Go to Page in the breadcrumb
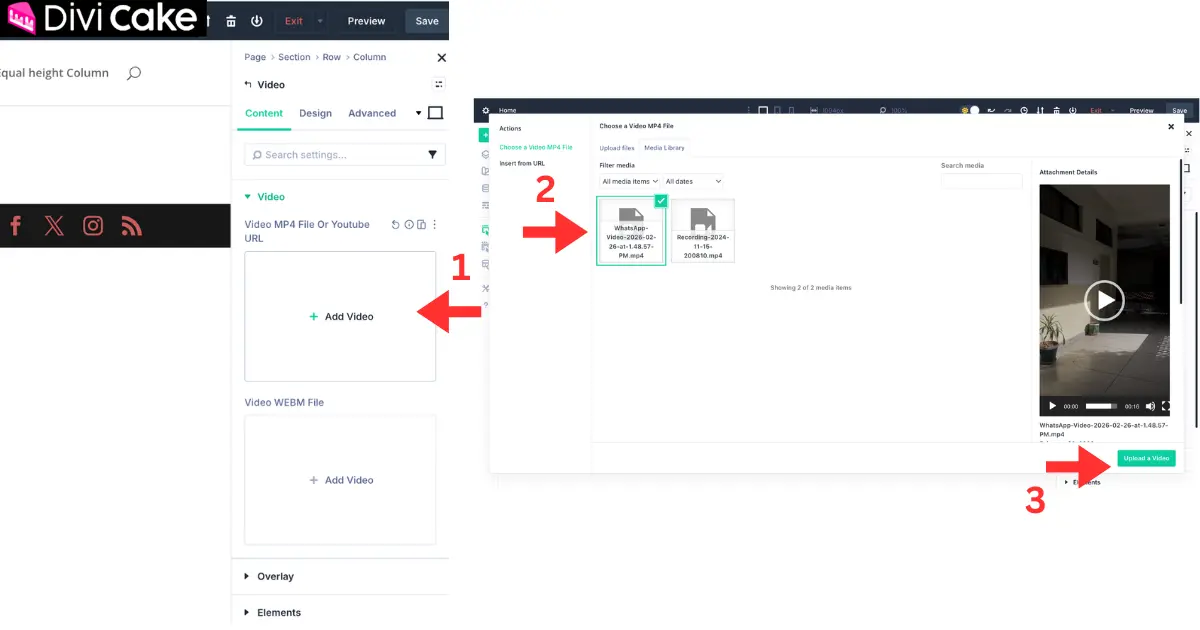This screenshot has height=630, width=1200. [255, 57]
